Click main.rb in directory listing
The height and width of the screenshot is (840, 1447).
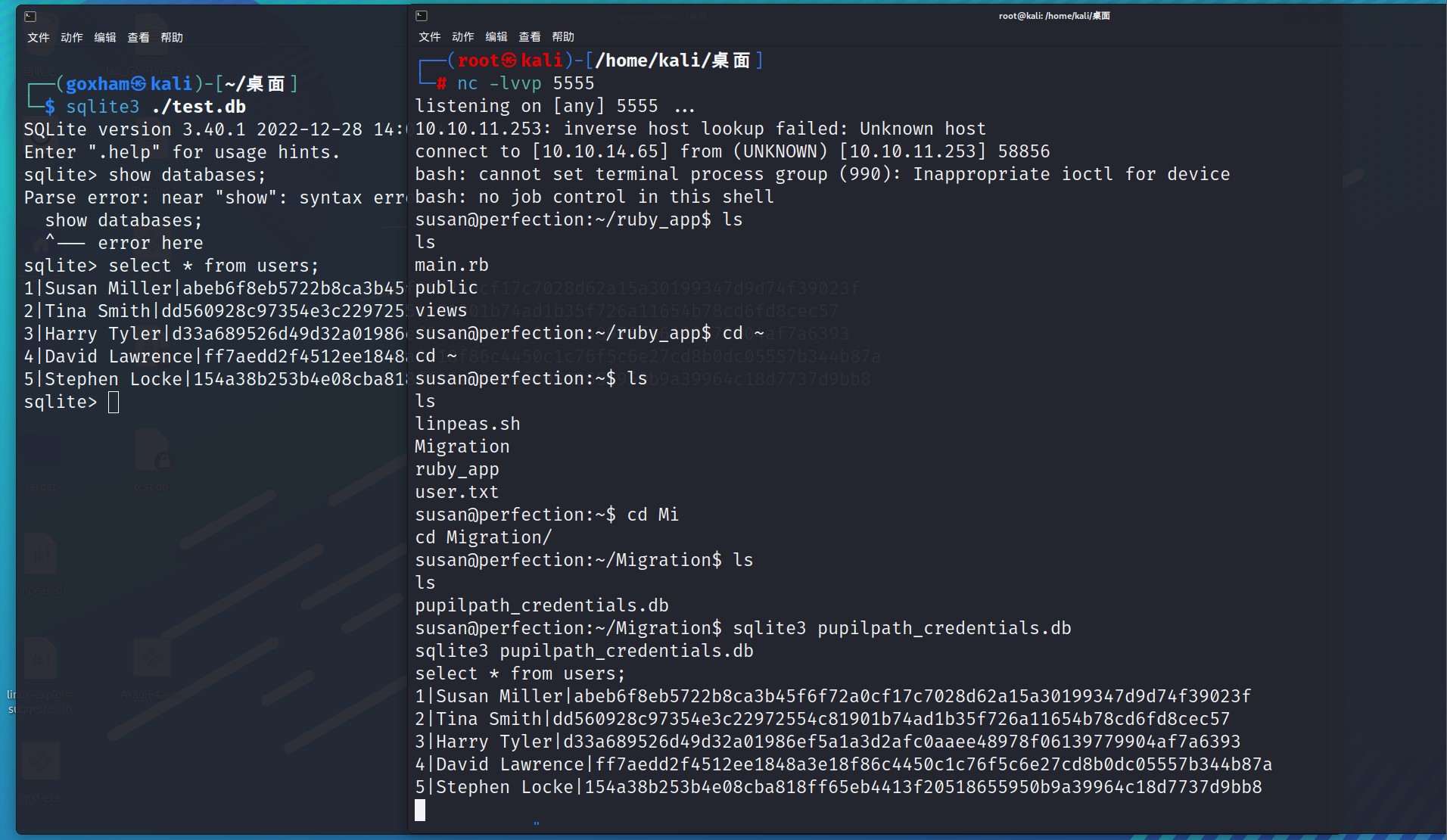(x=452, y=265)
